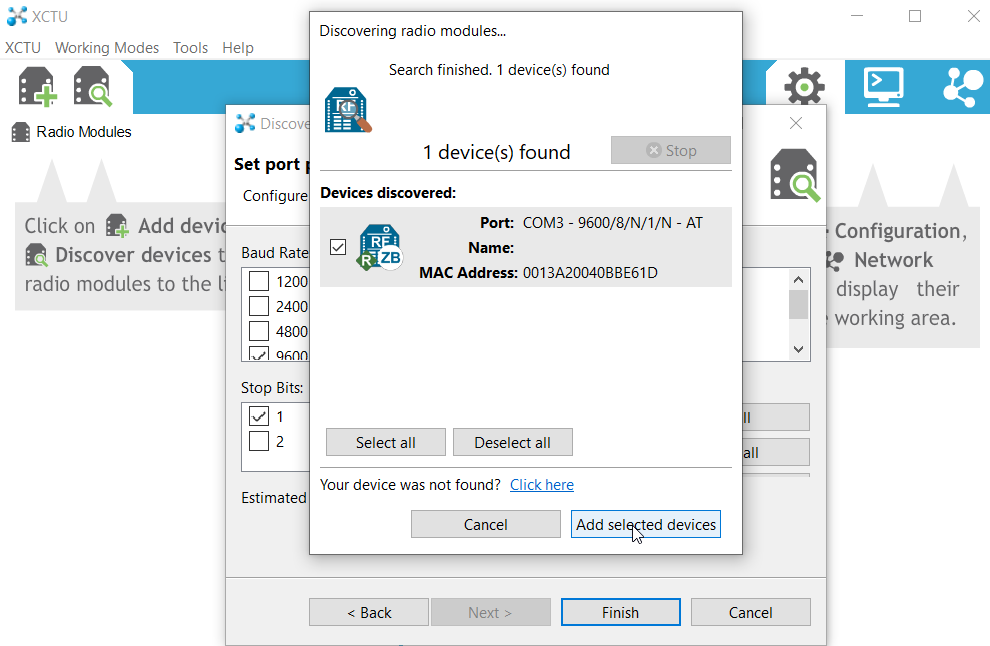The image size is (990, 646).
Task: Enable the 2400 baud rate checkbox
Action: (259, 306)
